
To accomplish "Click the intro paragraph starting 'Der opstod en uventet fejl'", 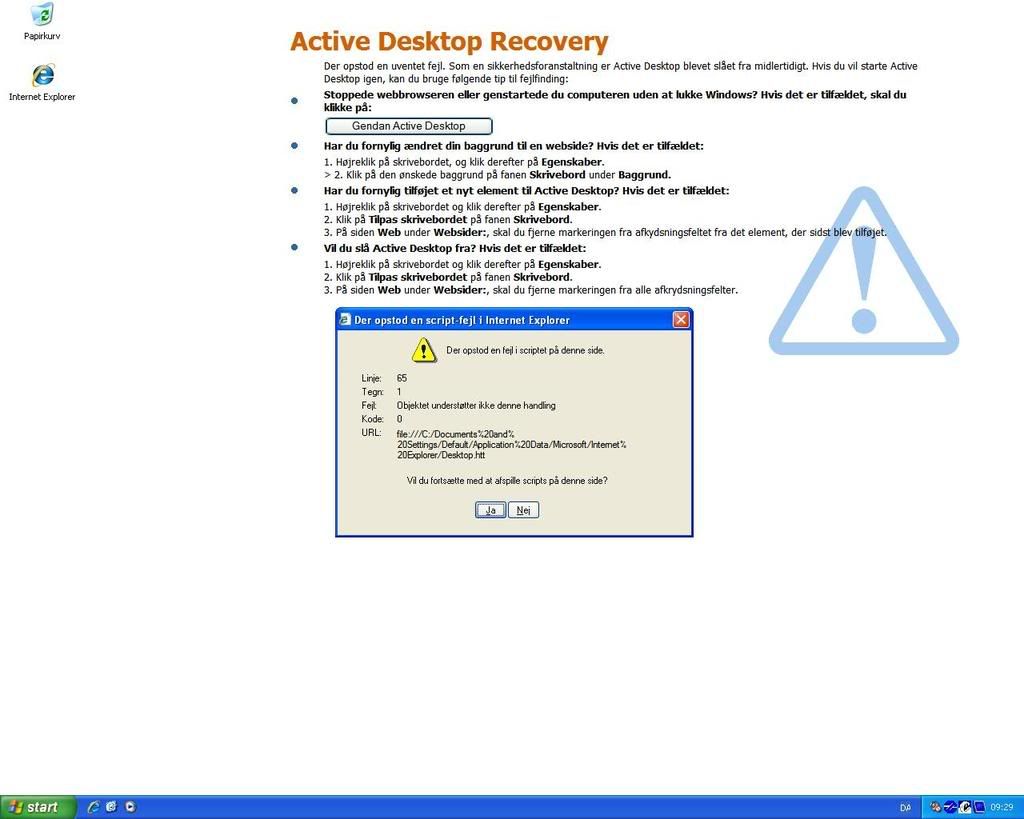I will 620,72.
